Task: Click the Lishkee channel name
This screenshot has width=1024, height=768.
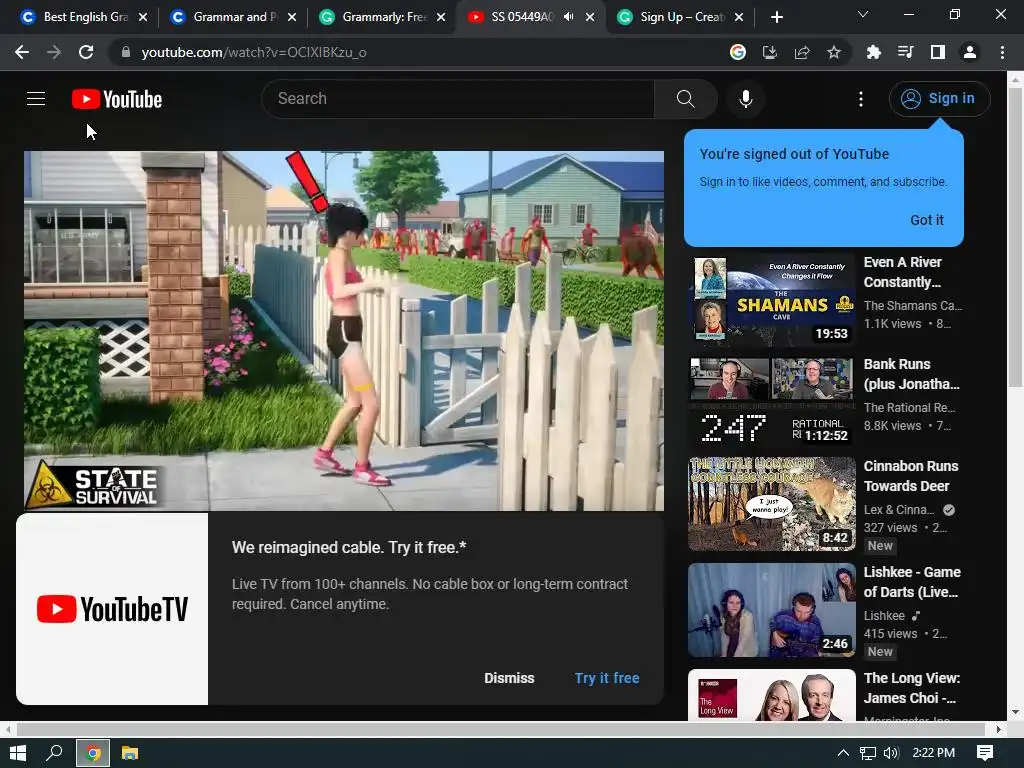Action: (x=884, y=615)
